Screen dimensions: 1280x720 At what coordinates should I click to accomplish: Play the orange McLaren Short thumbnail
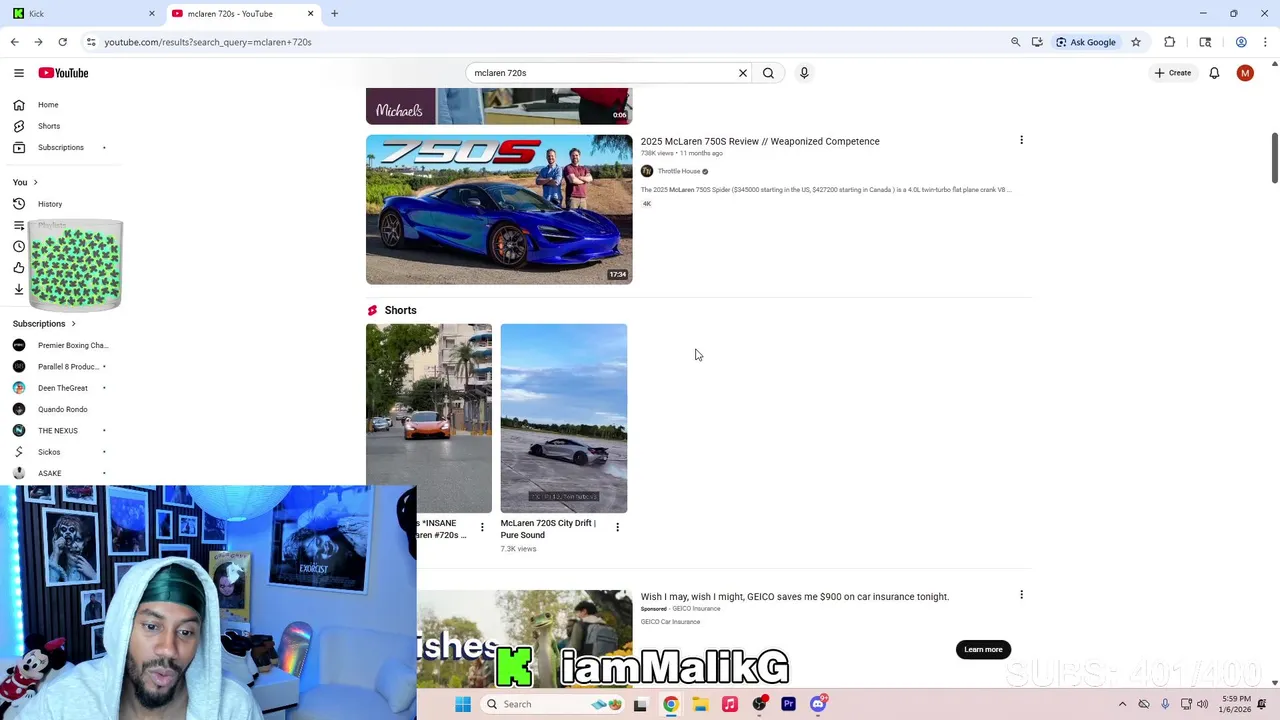(429, 418)
